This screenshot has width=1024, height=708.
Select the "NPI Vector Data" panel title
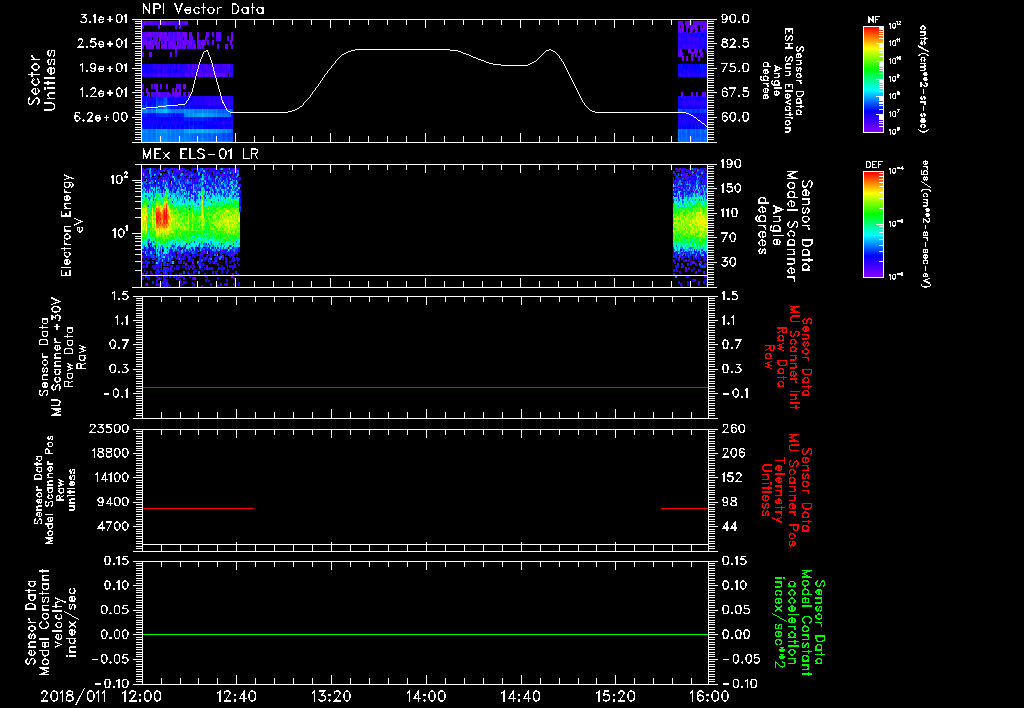tap(203, 9)
